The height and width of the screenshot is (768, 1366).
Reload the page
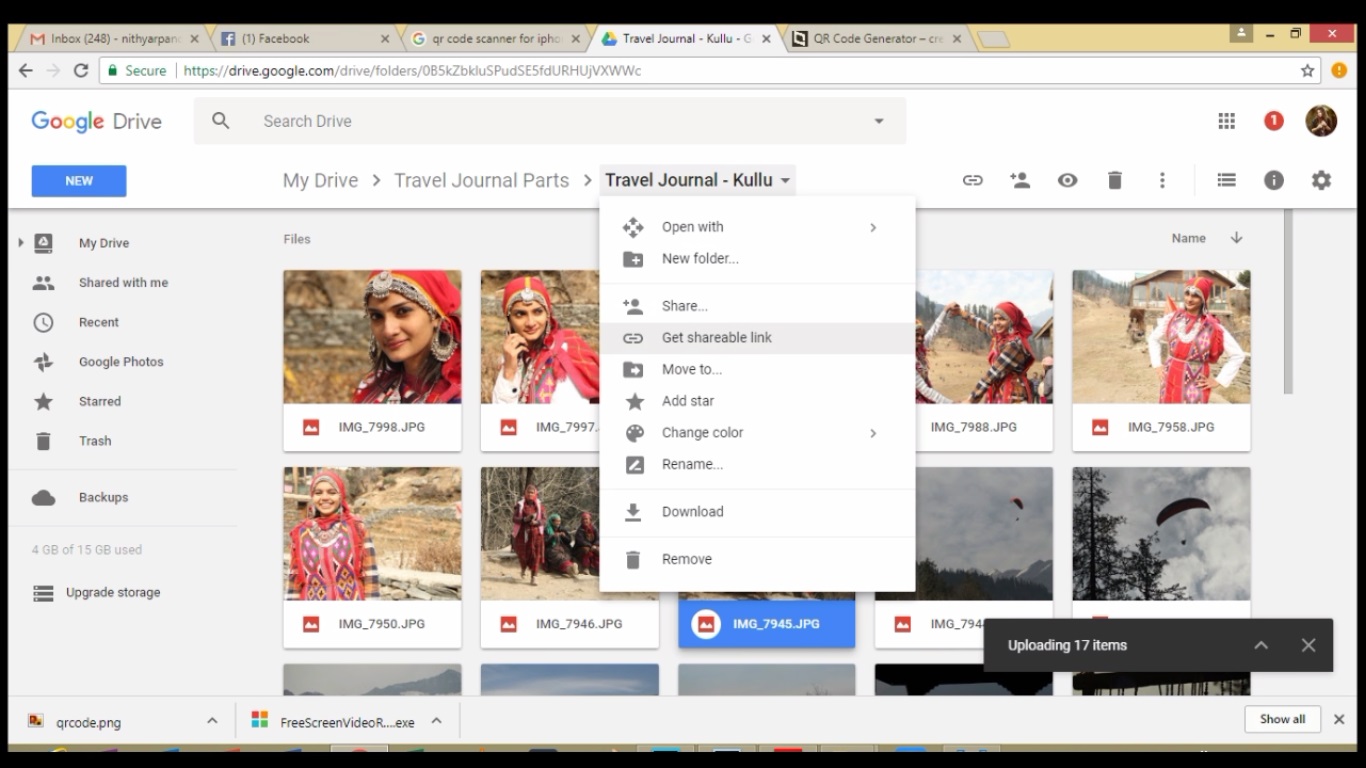pos(81,71)
